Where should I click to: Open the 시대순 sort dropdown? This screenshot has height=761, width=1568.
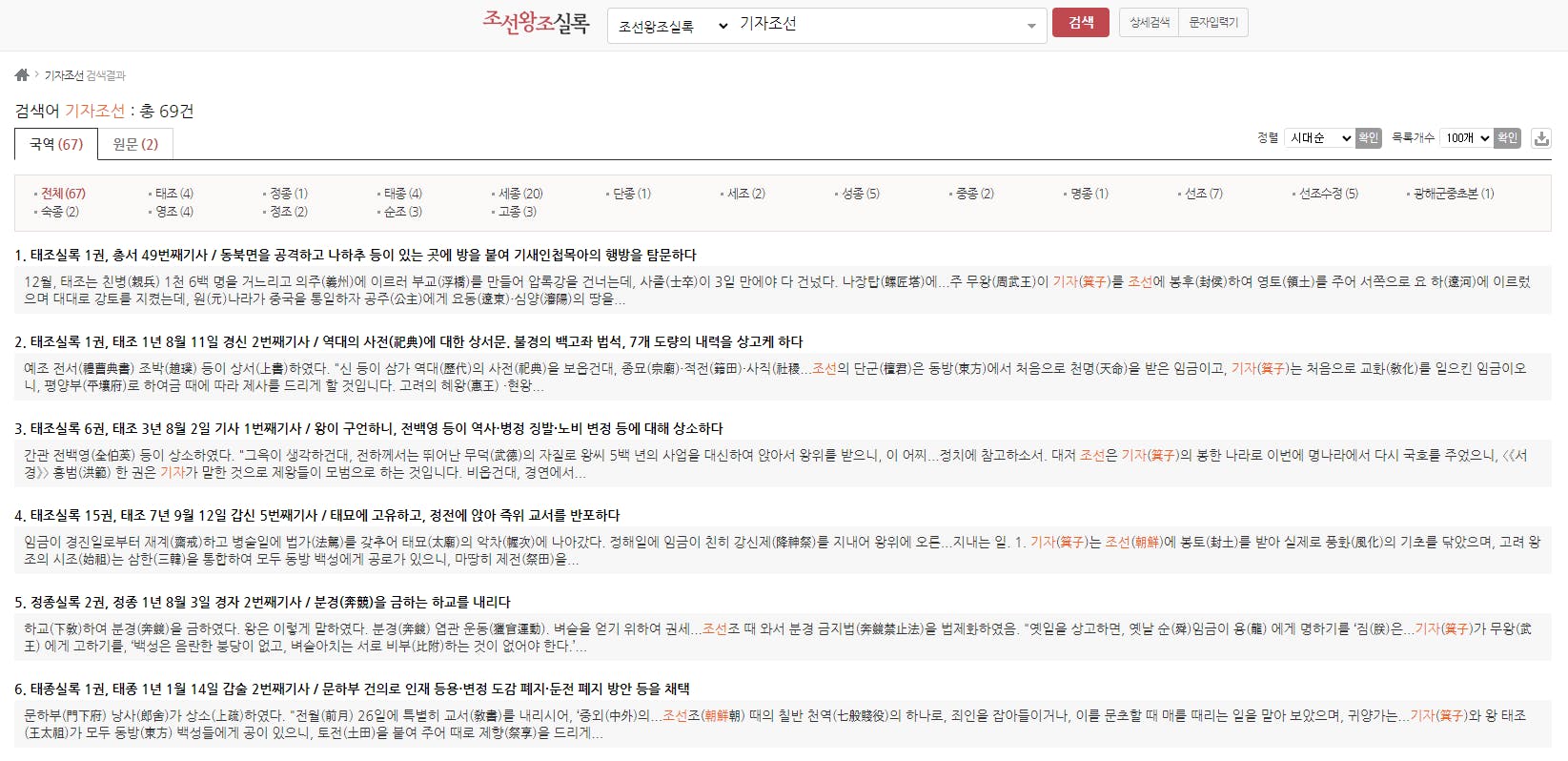[x=1320, y=138]
